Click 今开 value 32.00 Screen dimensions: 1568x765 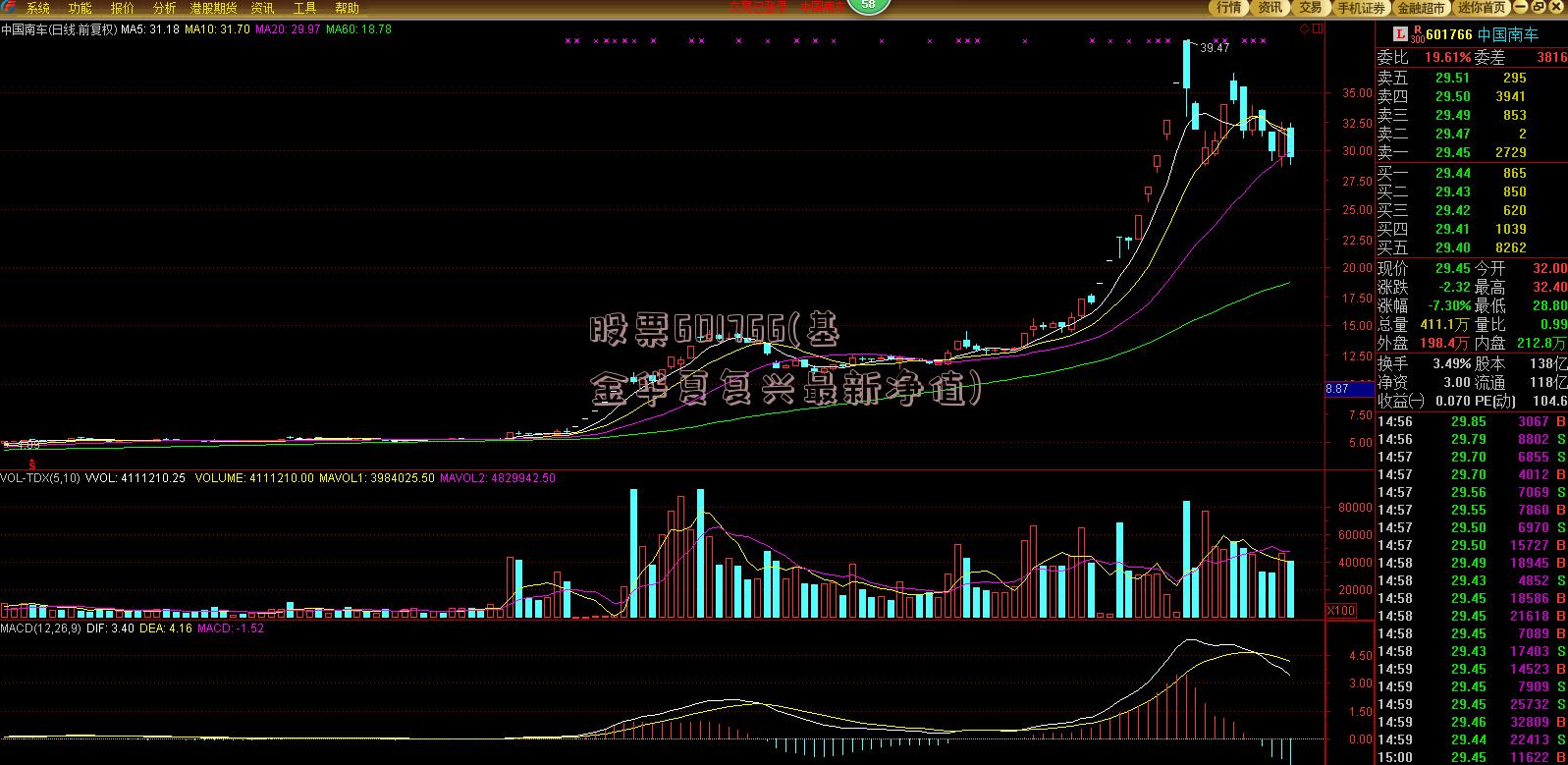point(1550,268)
